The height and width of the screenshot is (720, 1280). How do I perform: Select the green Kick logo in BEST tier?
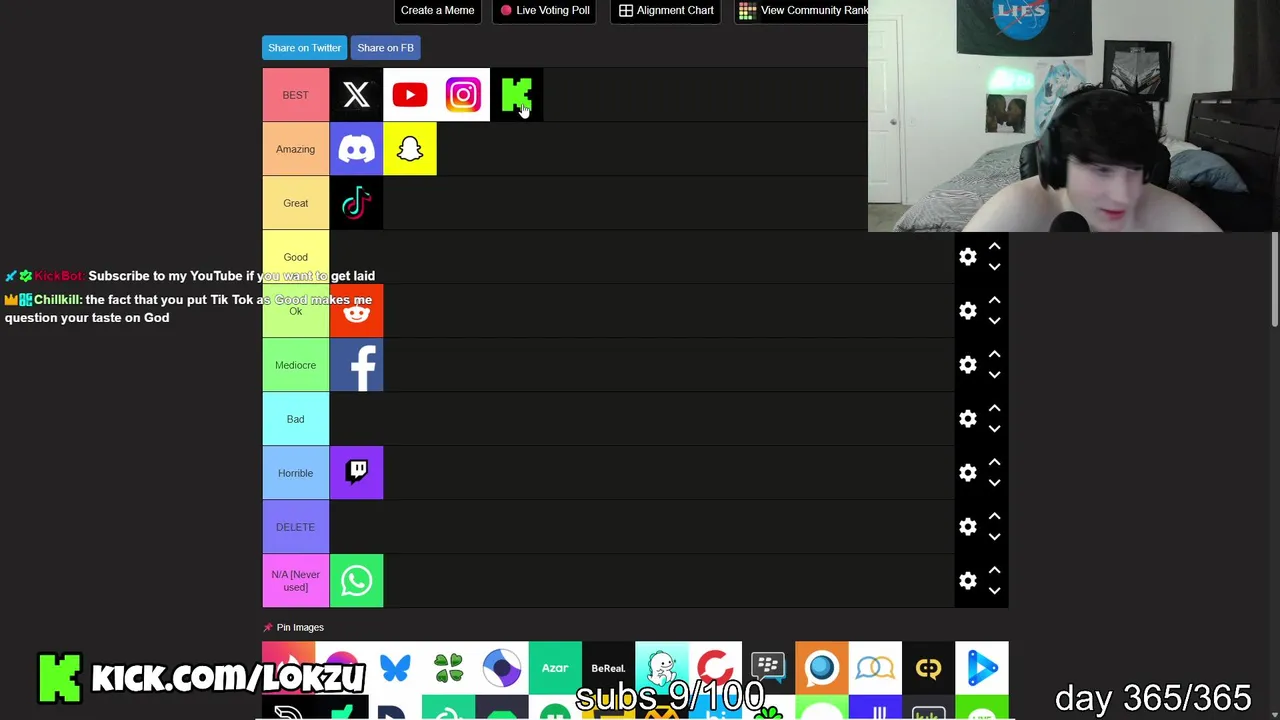(517, 95)
